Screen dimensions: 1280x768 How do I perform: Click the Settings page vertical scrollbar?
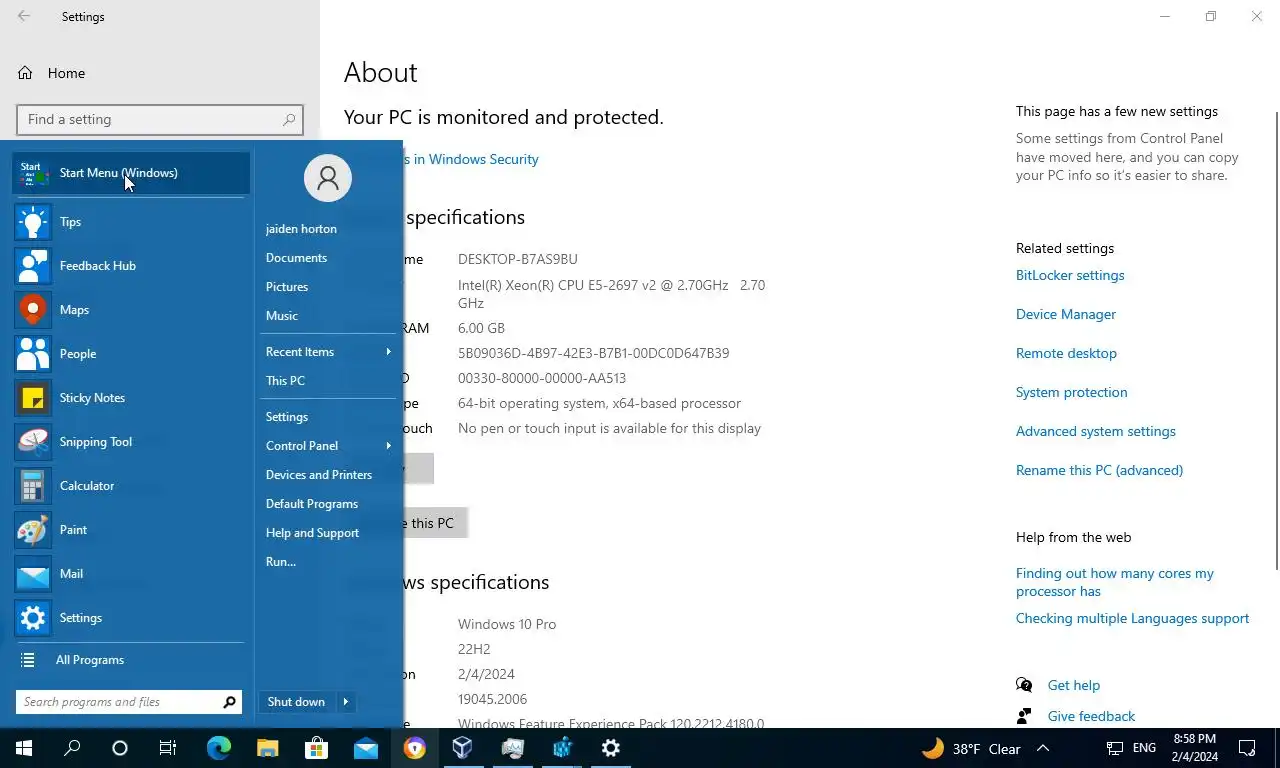click(x=1276, y=340)
